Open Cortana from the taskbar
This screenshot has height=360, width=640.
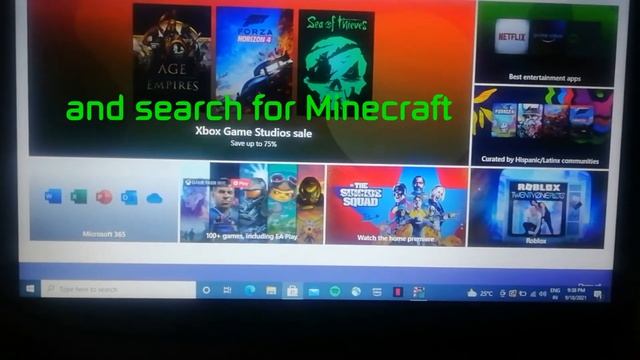[207, 290]
